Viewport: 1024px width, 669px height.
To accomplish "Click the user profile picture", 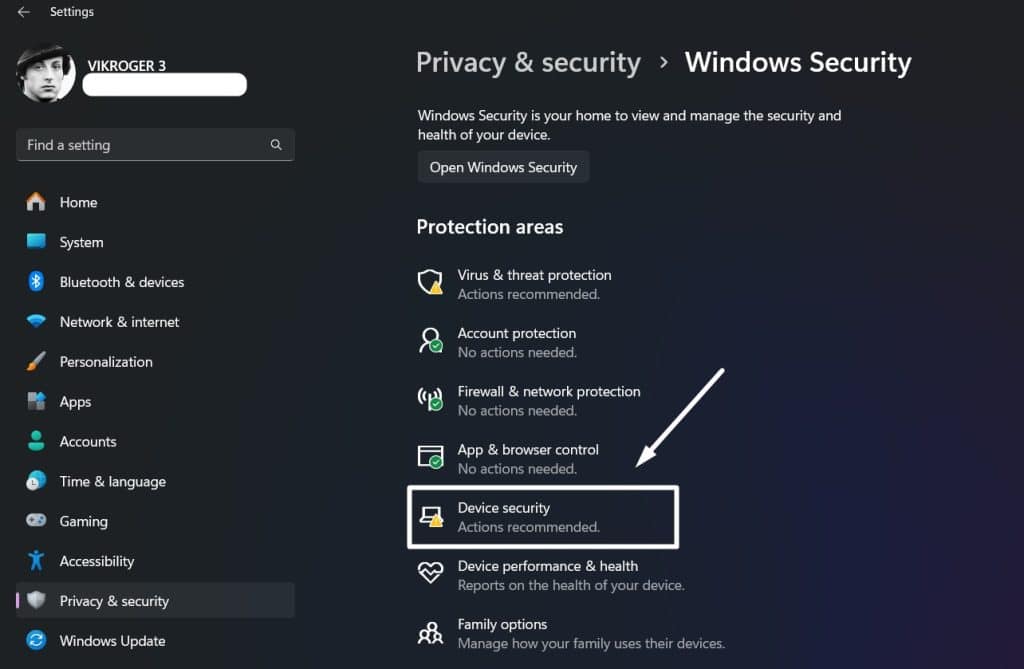I will click(45, 73).
